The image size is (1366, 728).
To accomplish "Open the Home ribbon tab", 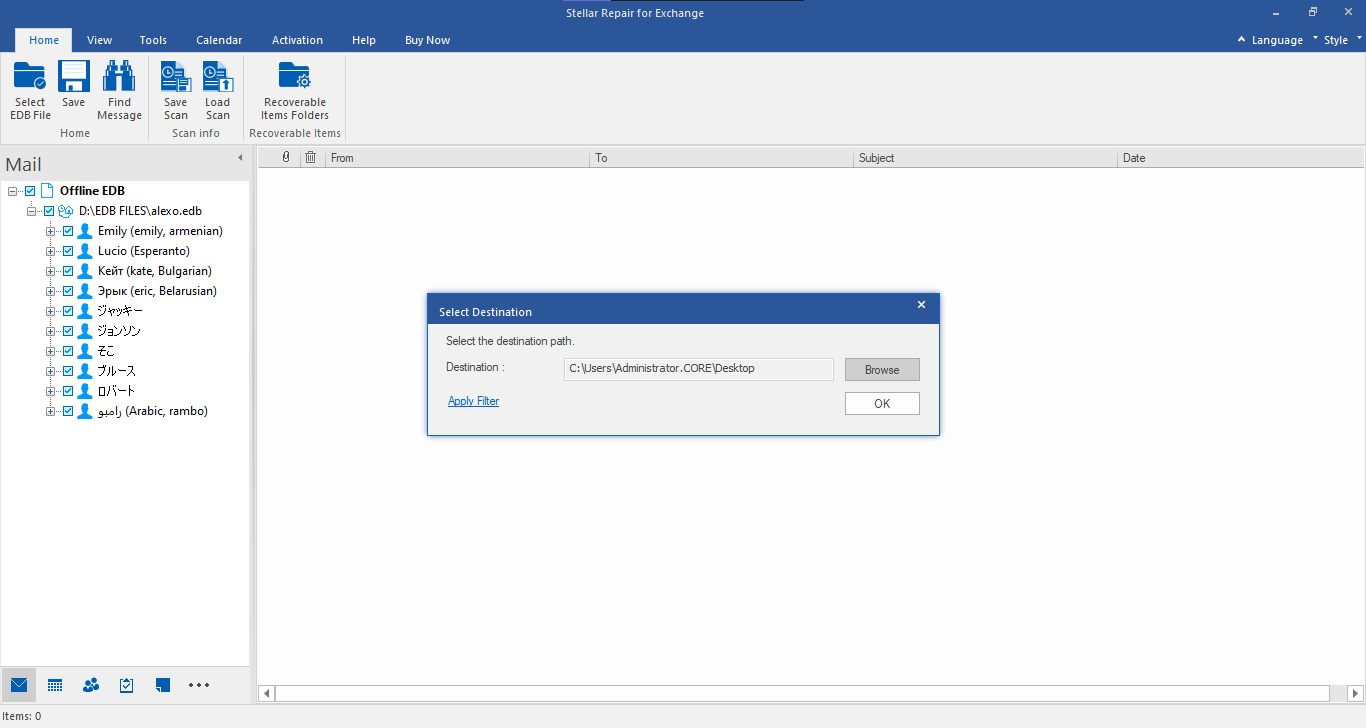I will pos(44,40).
